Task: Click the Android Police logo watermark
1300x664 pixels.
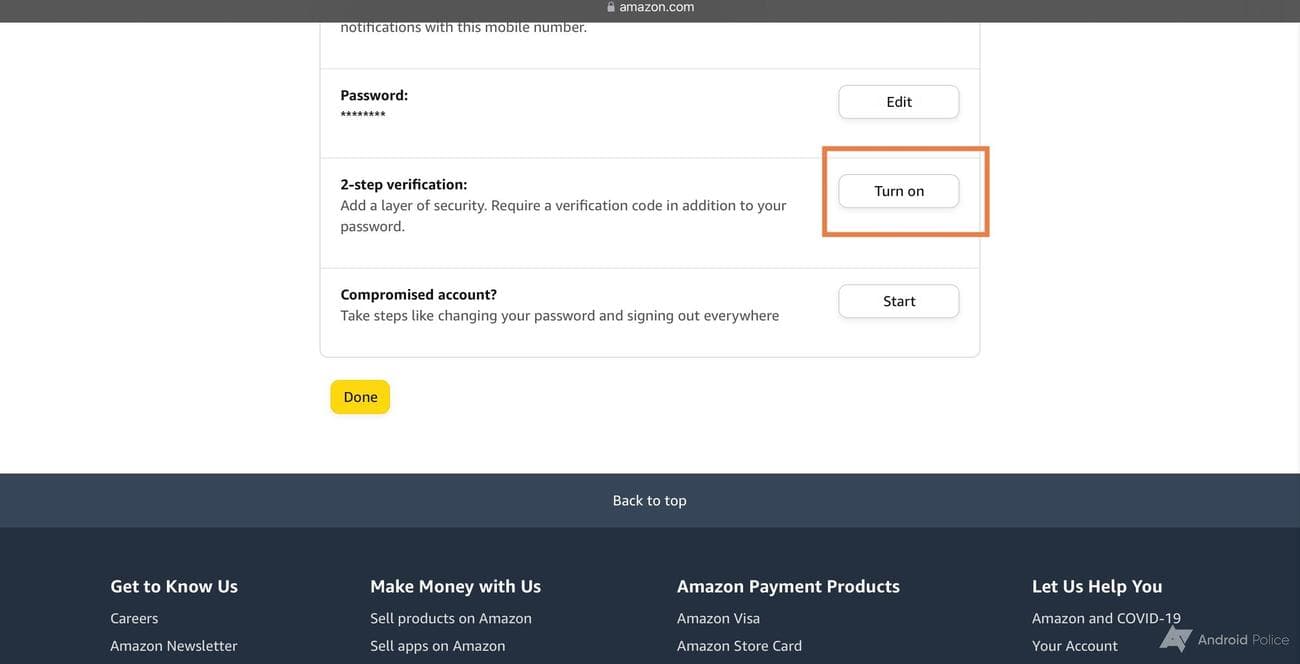Action: [1176, 640]
